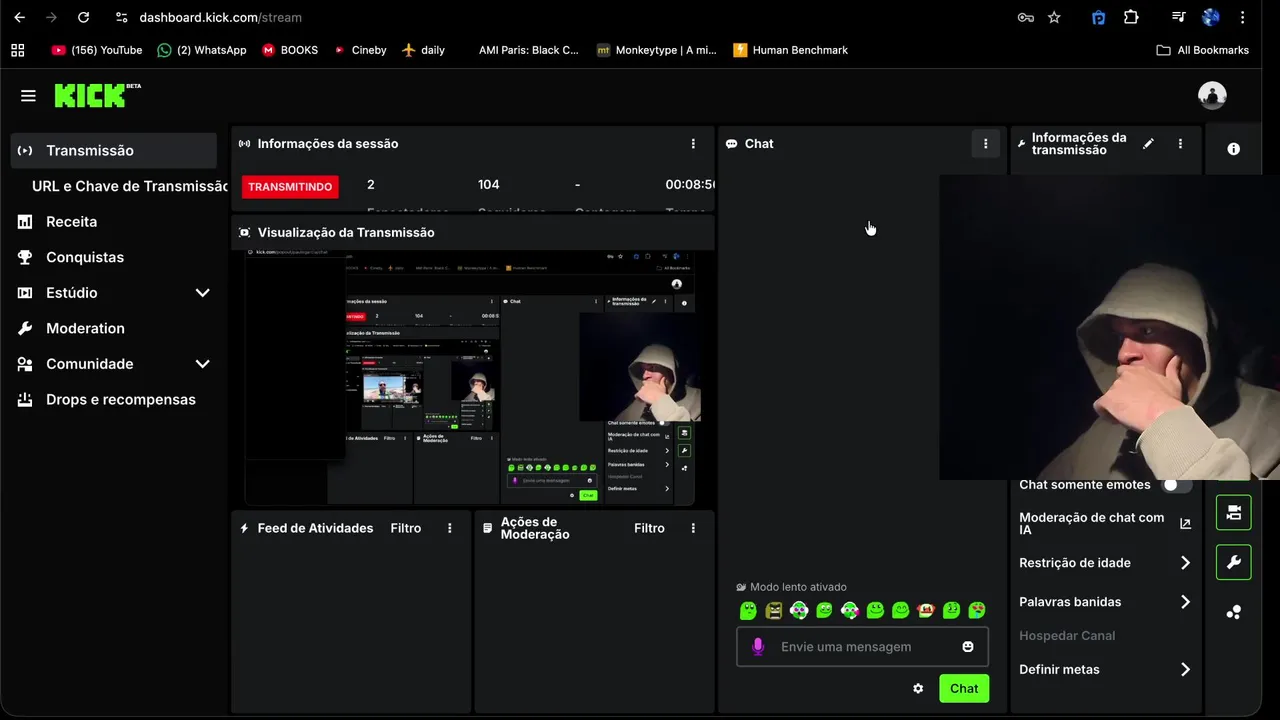This screenshot has width=1280, height=720.
Task: Open Palavras banidas chevron
Action: [1185, 602]
